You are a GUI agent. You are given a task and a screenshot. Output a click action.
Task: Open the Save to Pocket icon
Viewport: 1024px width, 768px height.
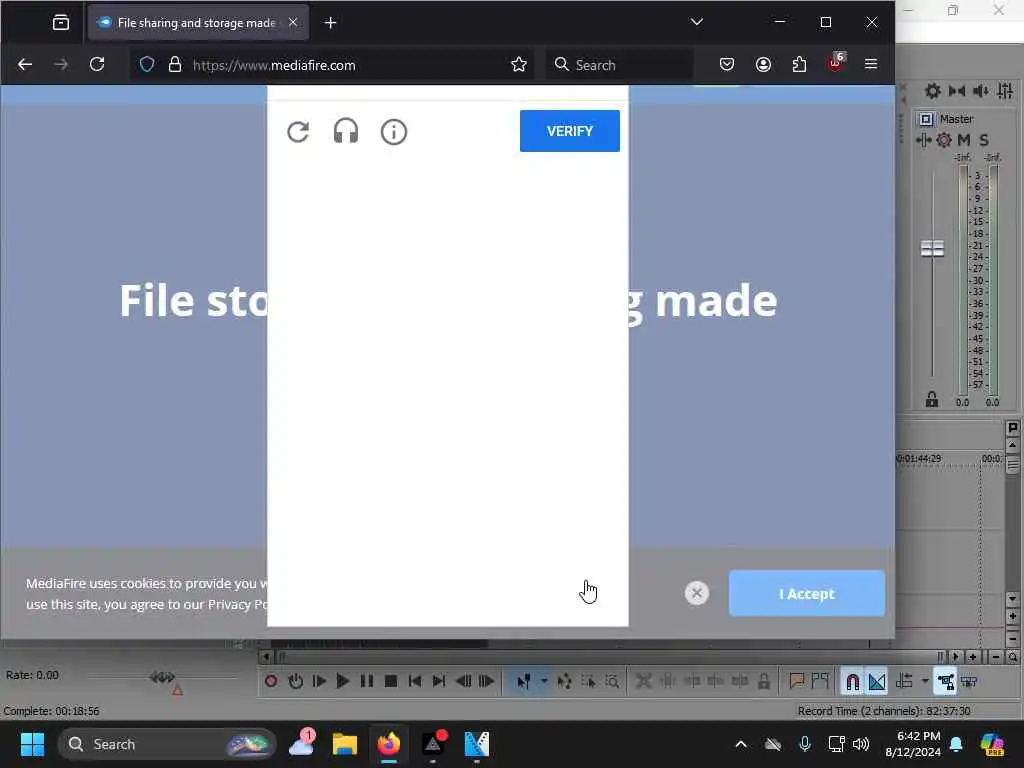(727, 65)
